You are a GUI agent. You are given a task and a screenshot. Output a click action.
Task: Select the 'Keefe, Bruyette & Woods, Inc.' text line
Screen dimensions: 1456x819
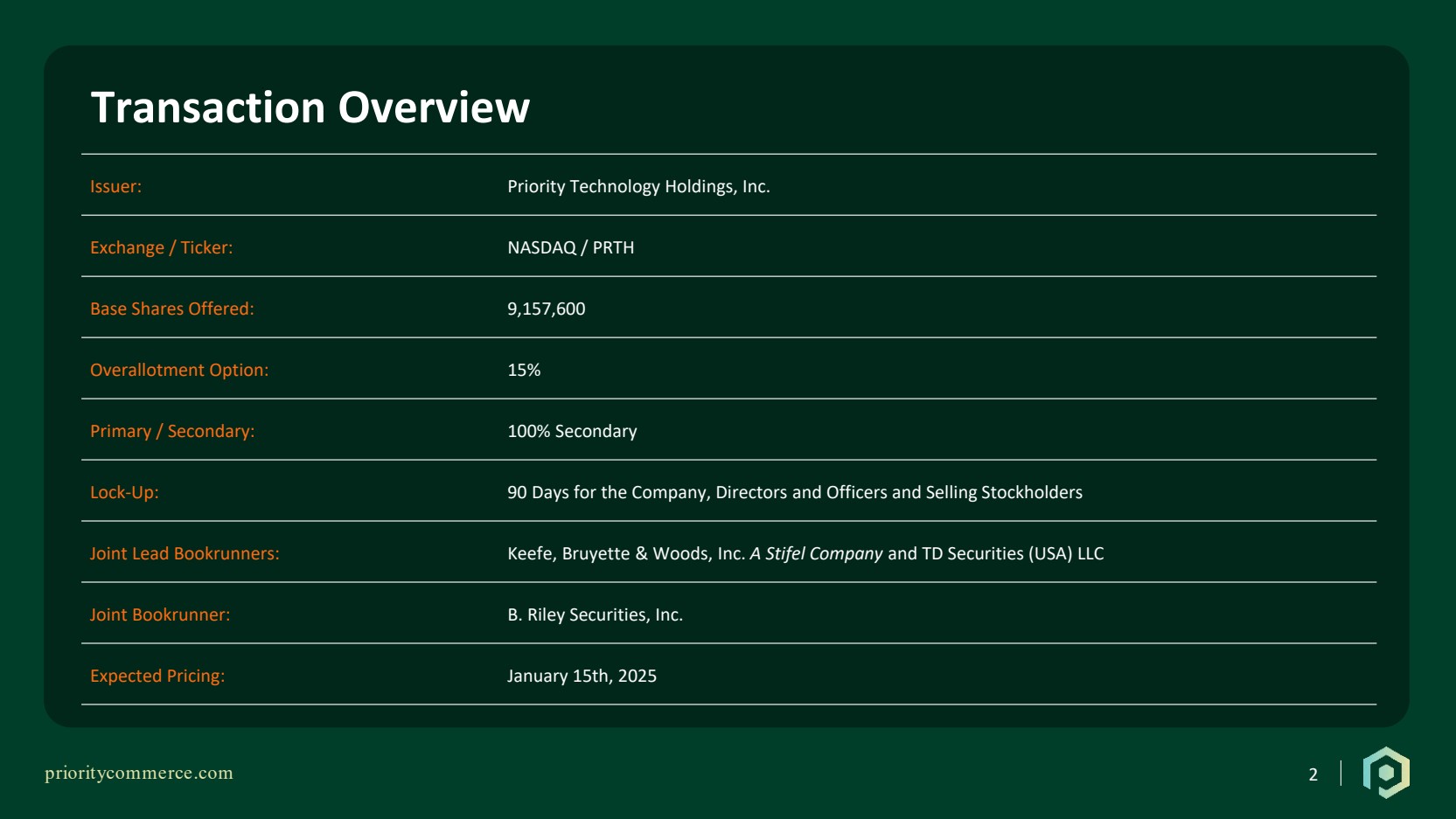(805, 553)
